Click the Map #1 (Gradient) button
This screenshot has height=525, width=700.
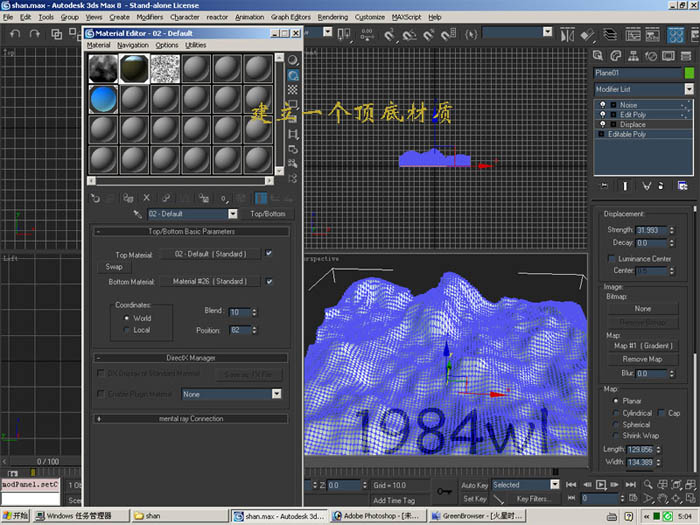(642, 346)
